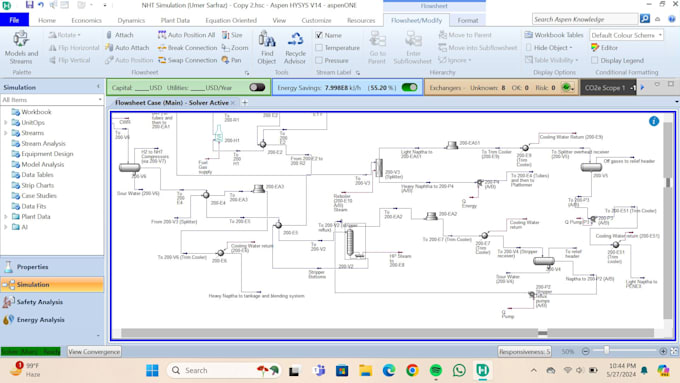The height and width of the screenshot is (383, 680).
Task: Switch to the Dynamics ribbon tab
Action: click(131, 20)
